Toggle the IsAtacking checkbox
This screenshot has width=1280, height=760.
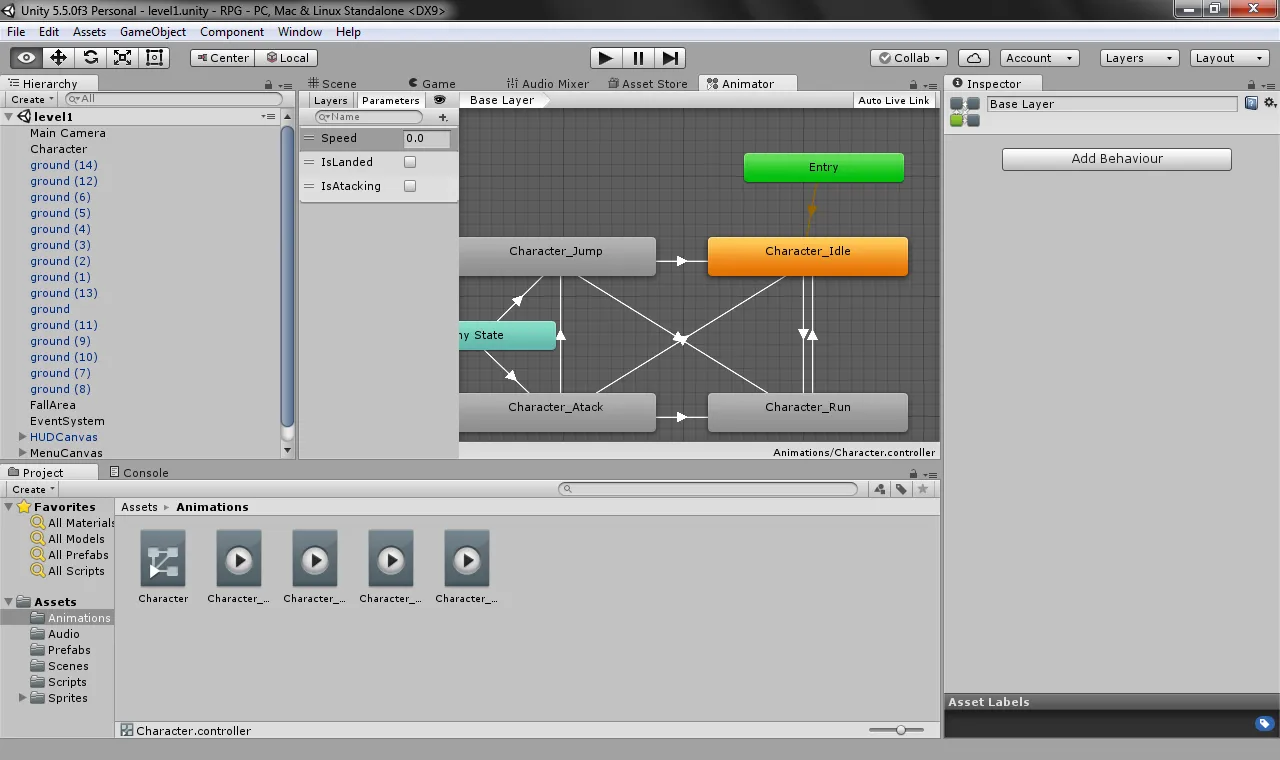click(410, 186)
